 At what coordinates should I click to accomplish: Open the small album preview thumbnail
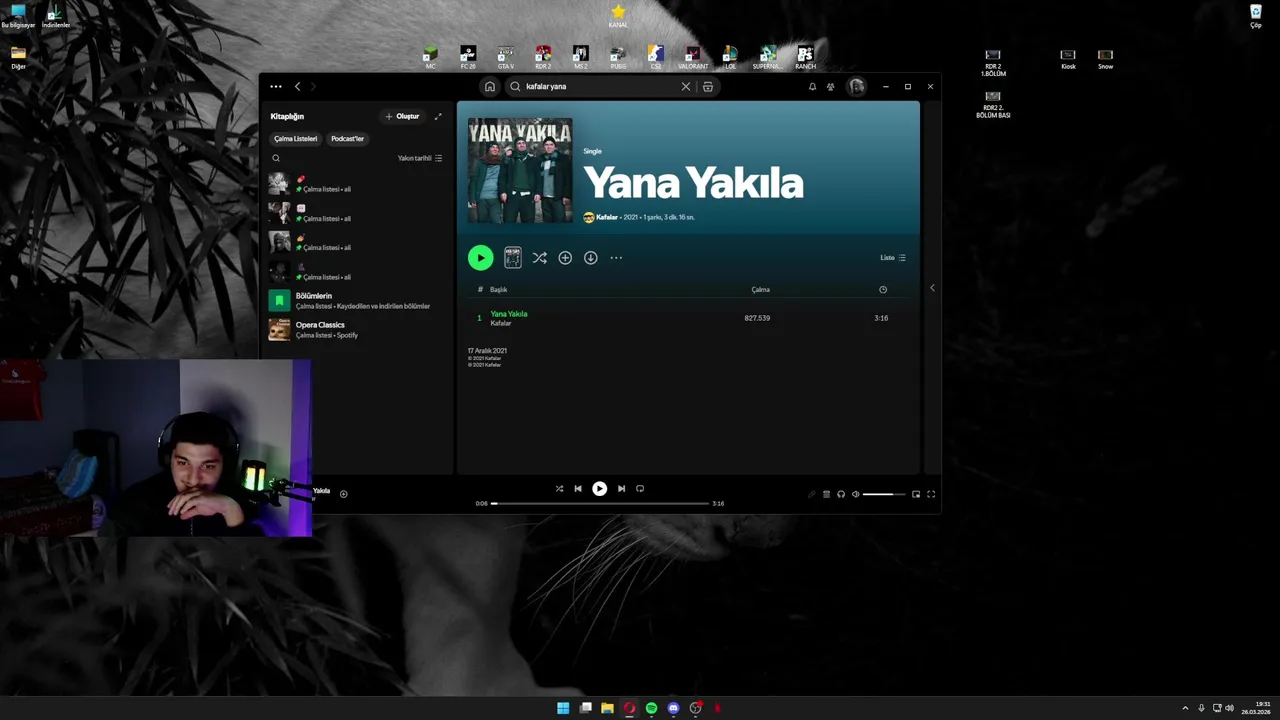click(x=513, y=258)
